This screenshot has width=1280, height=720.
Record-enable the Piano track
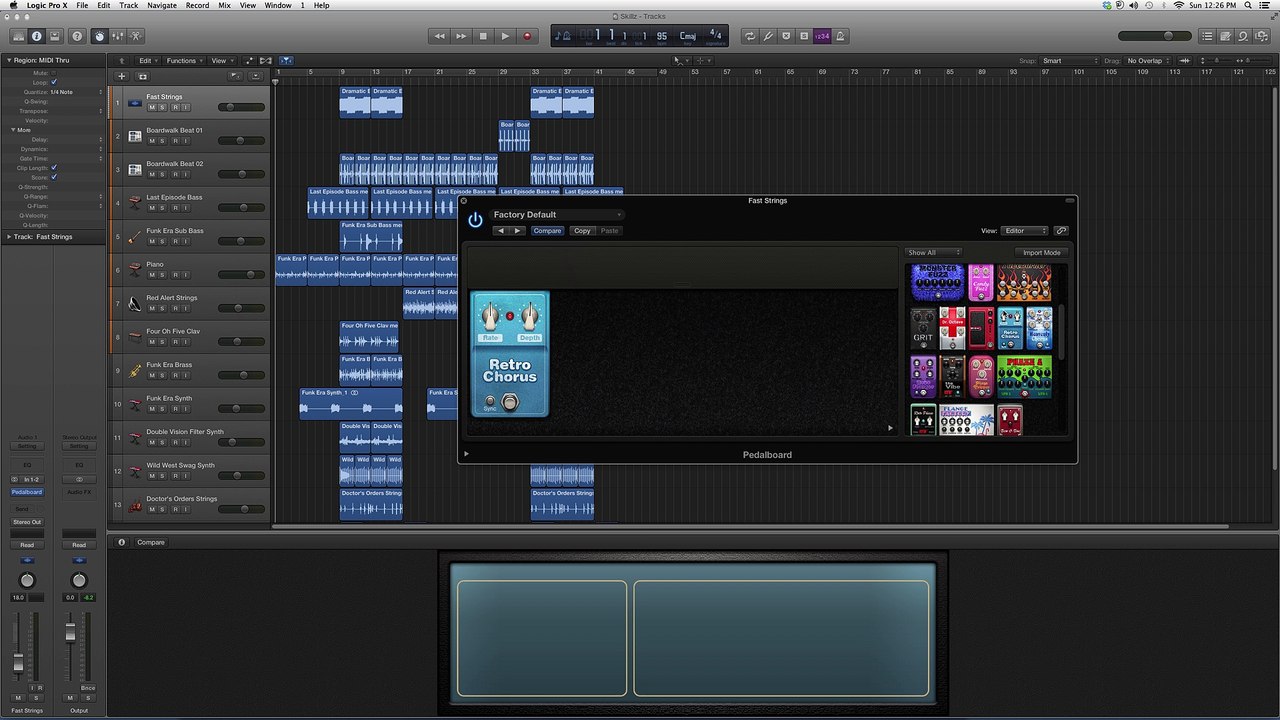point(174,274)
